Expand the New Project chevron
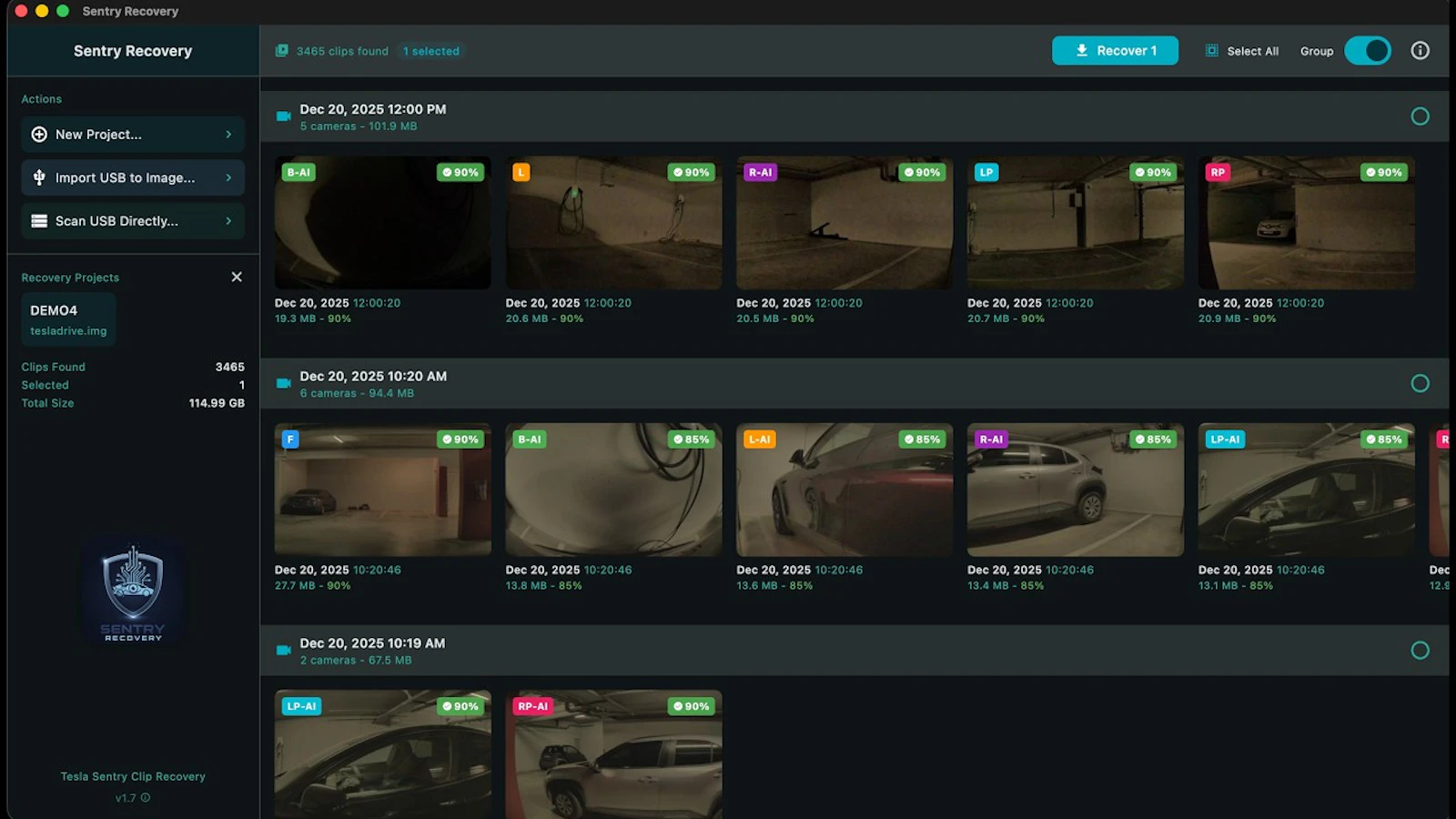Image resolution: width=1456 pixels, height=819 pixels. click(228, 135)
